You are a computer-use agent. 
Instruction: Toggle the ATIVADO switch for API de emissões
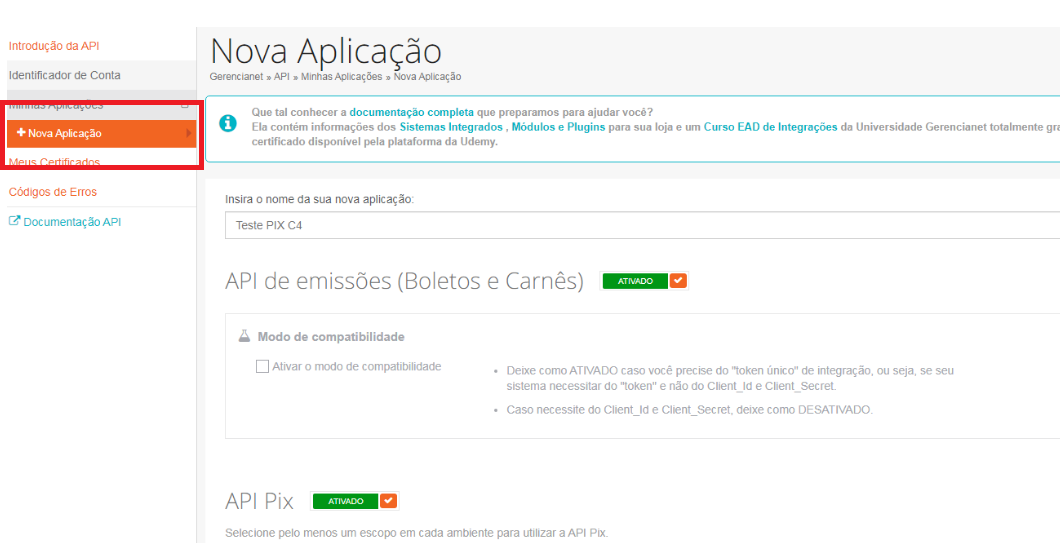pos(635,281)
